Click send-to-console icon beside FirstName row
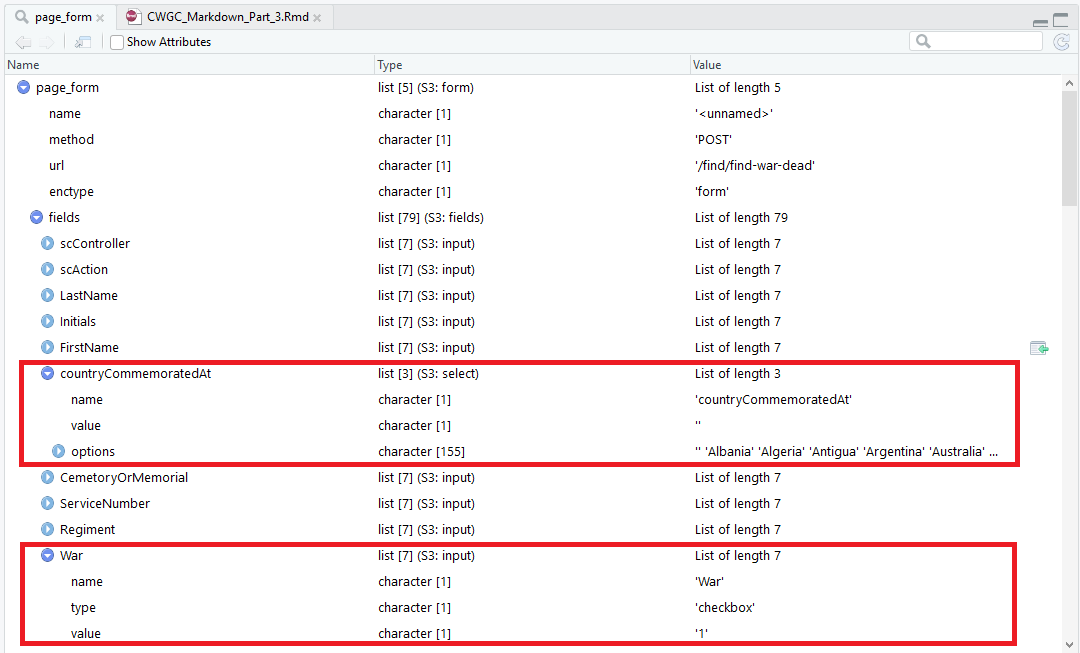1080x653 pixels. [1039, 348]
